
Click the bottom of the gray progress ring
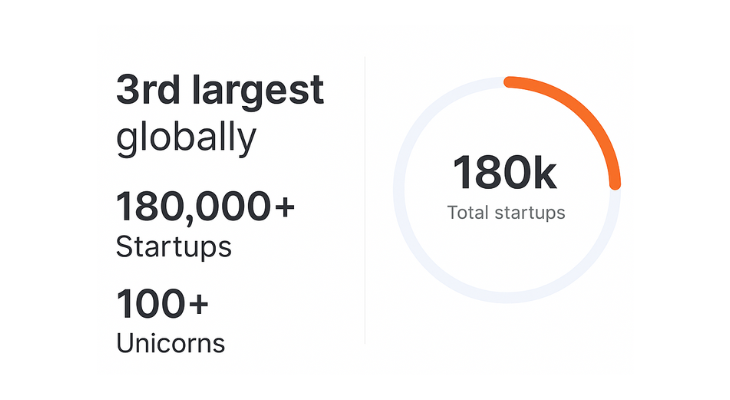point(507,298)
